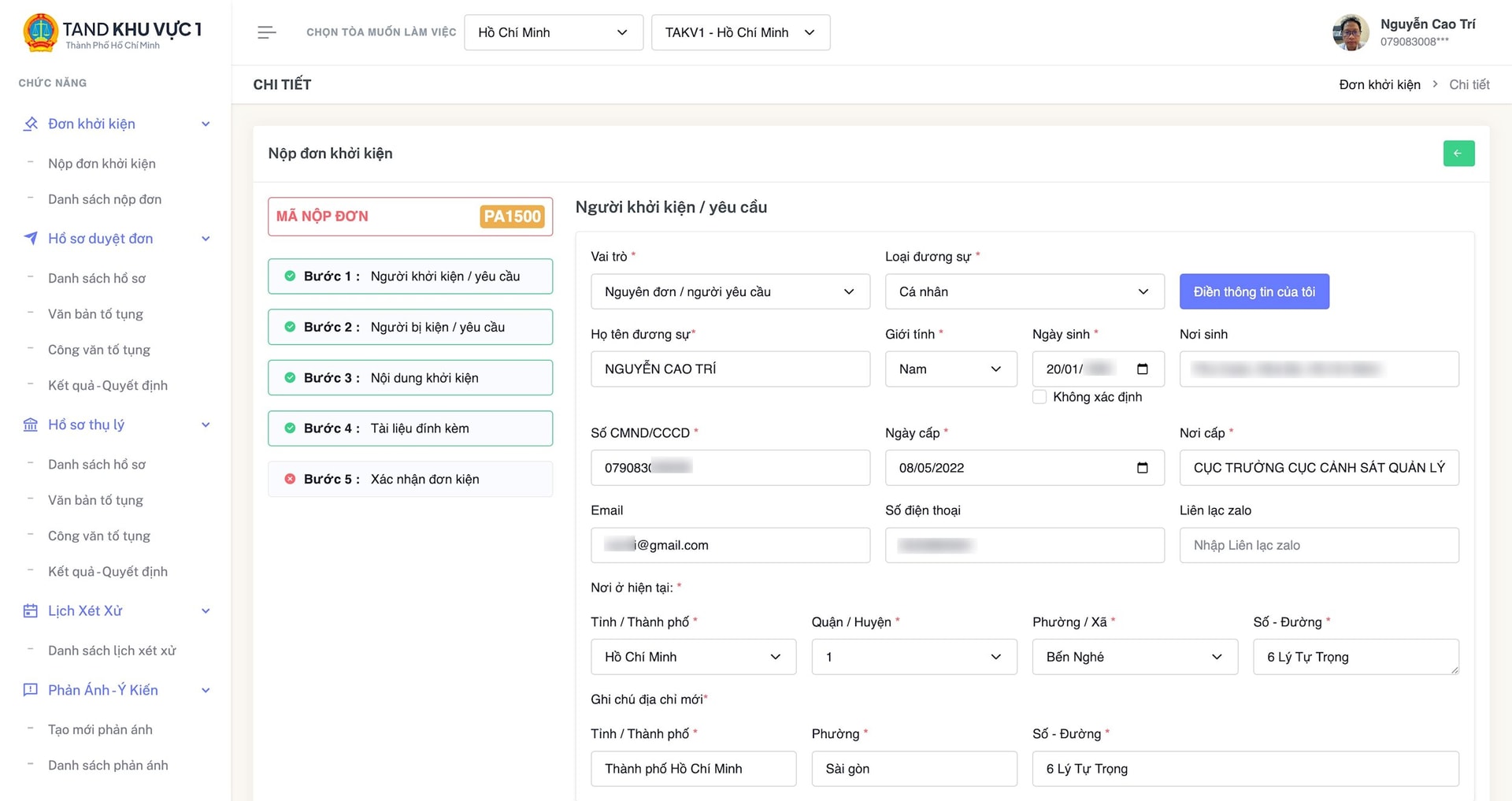Collapse the Đơn khởi kiện menu chevron
This screenshot has width=1512, height=801.
pyautogui.click(x=206, y=124)
